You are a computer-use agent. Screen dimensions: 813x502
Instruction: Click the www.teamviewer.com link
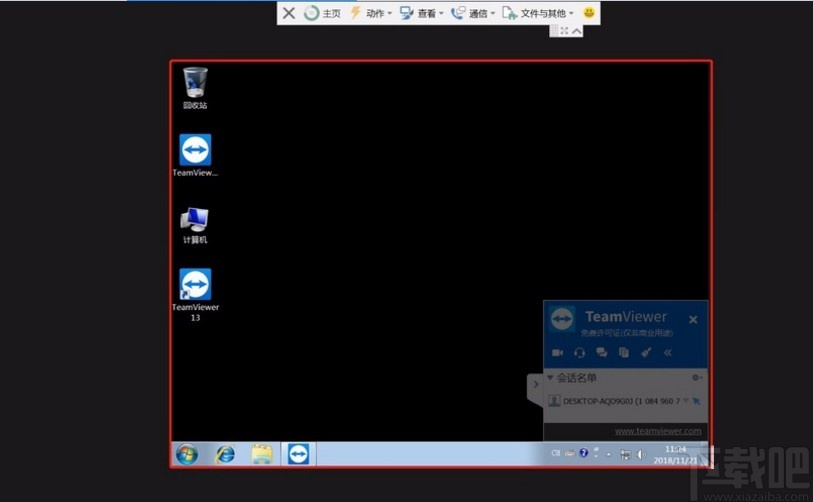pos(657,431)
